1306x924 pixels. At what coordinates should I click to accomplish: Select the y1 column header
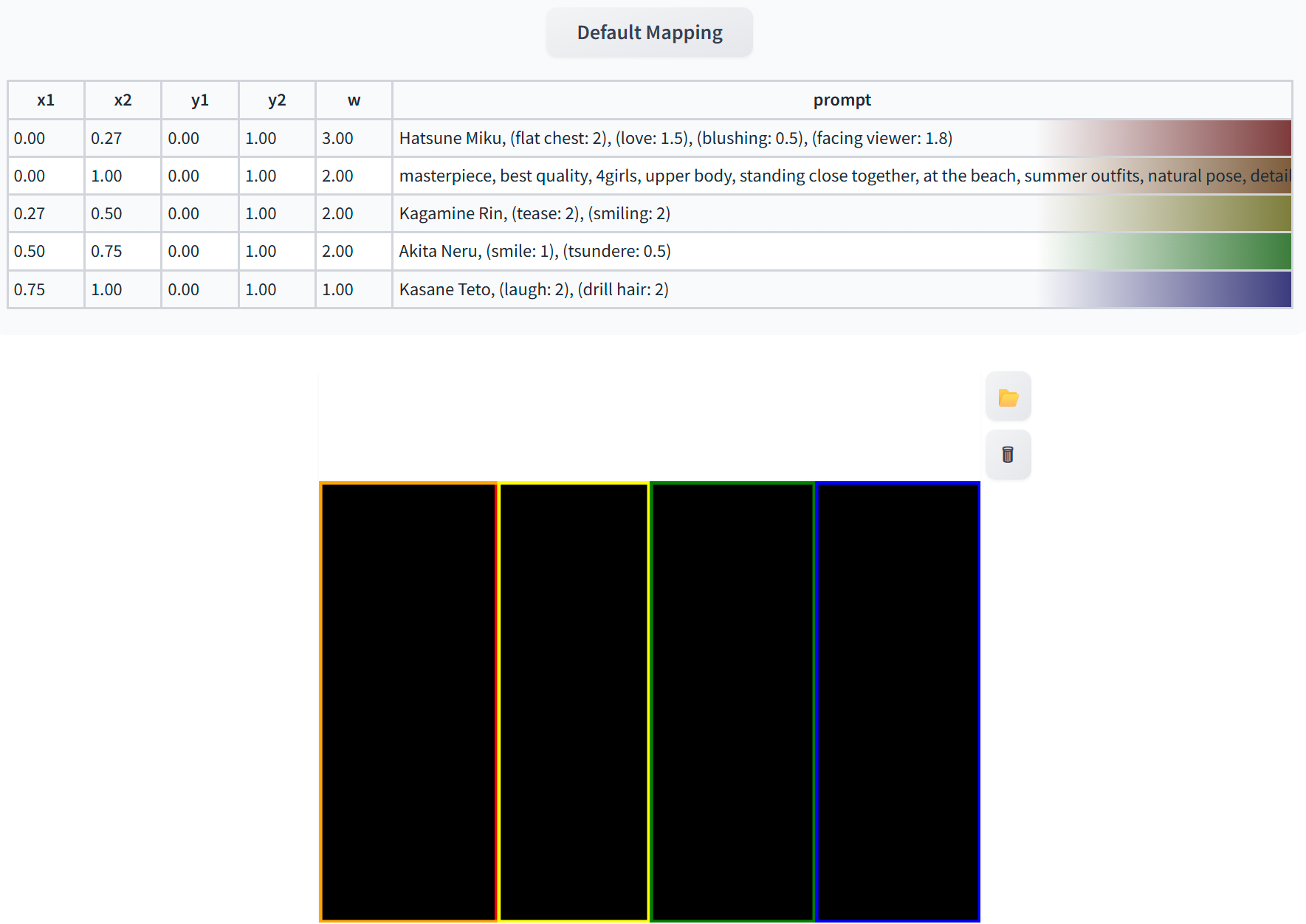pos(200,100)
